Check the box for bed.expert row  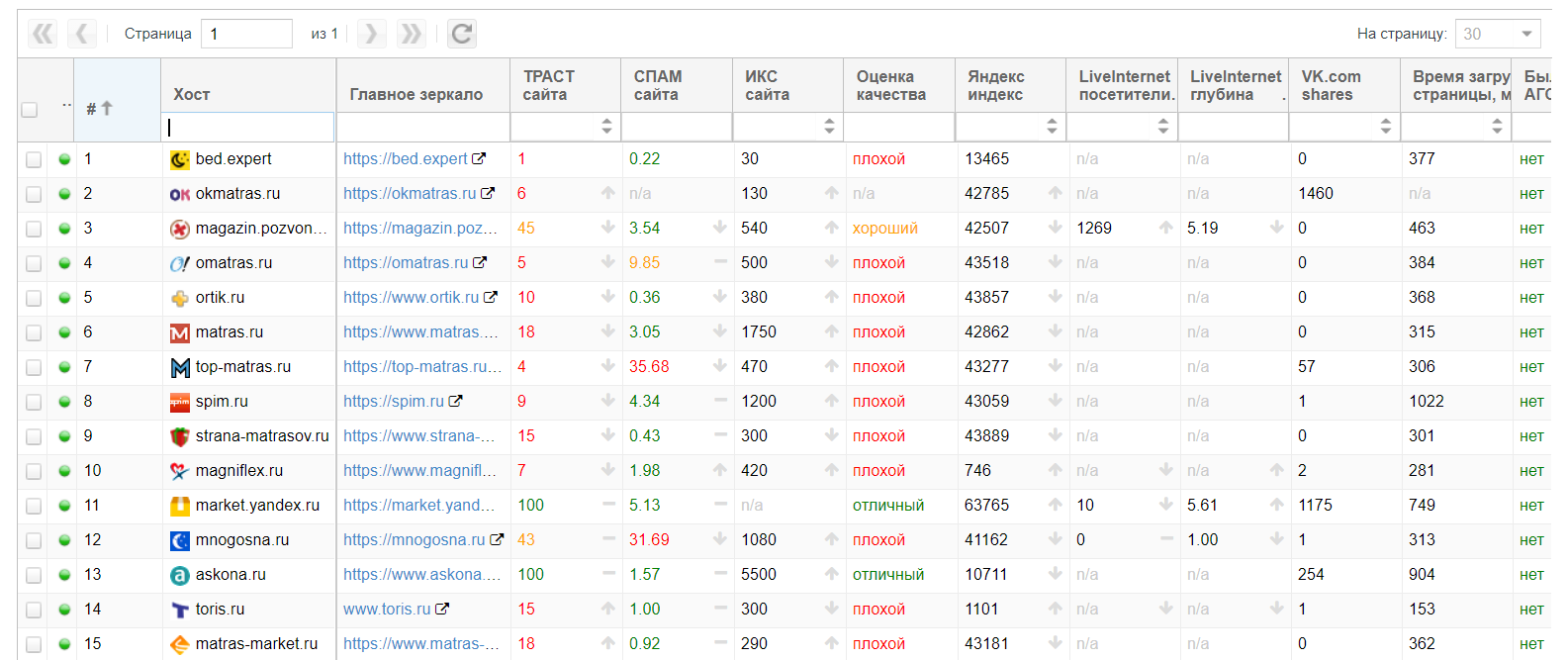pyautogui.click(x=34, y=159)
